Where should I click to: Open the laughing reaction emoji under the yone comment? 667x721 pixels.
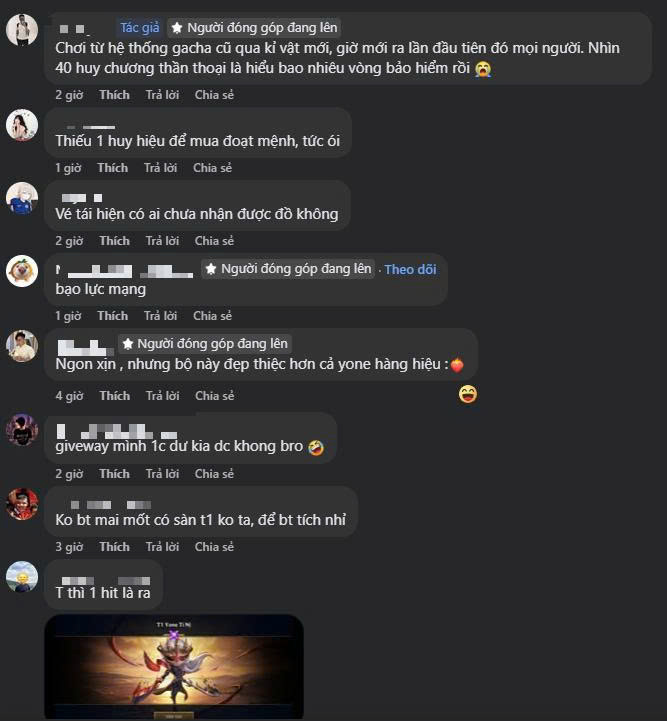click(467, 395)
